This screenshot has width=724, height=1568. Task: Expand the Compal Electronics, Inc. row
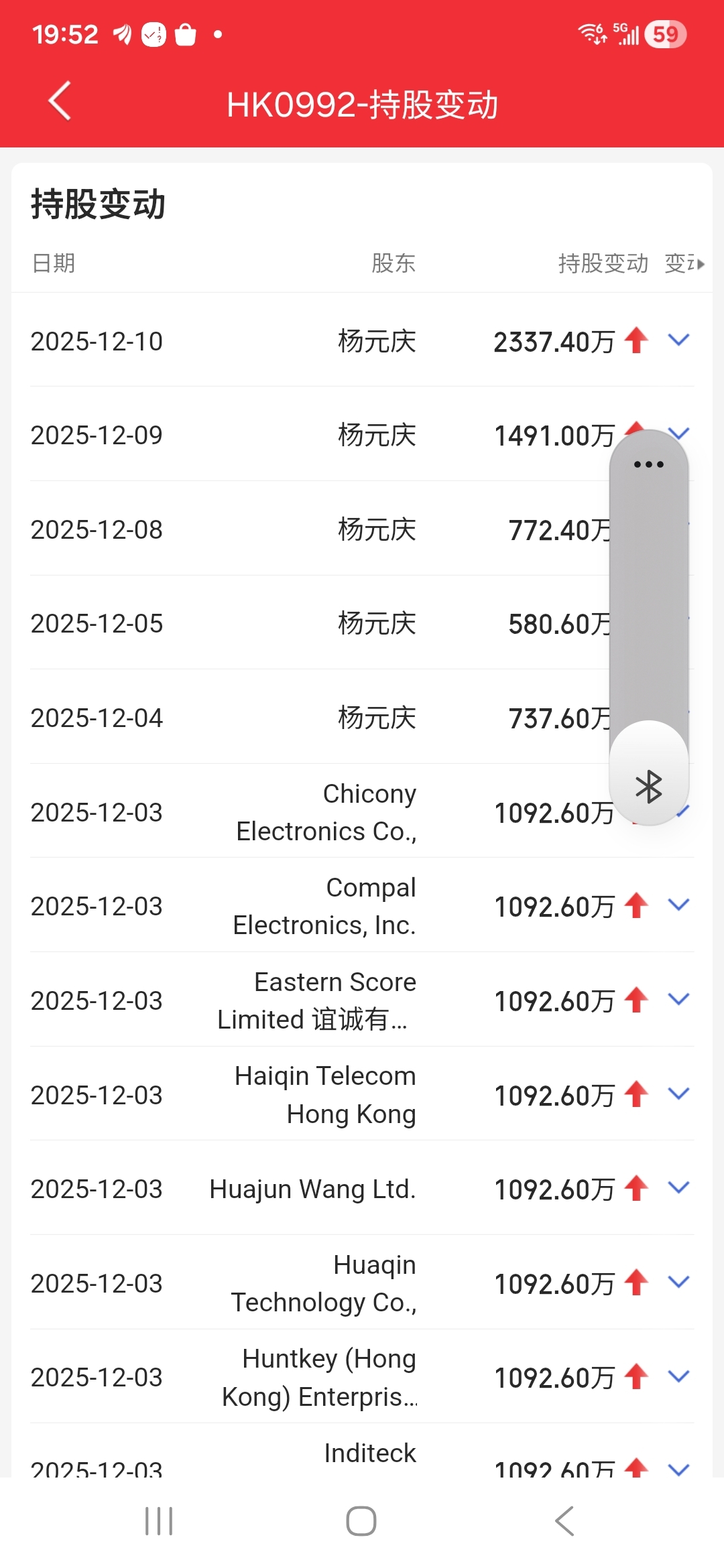(x=679, y=906)
